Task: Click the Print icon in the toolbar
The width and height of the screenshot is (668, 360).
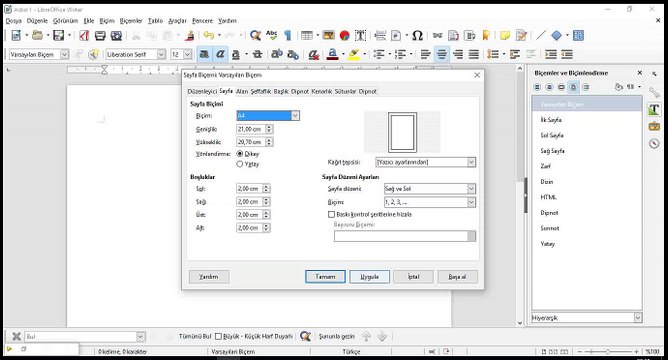Action: (x=100, y=36)
